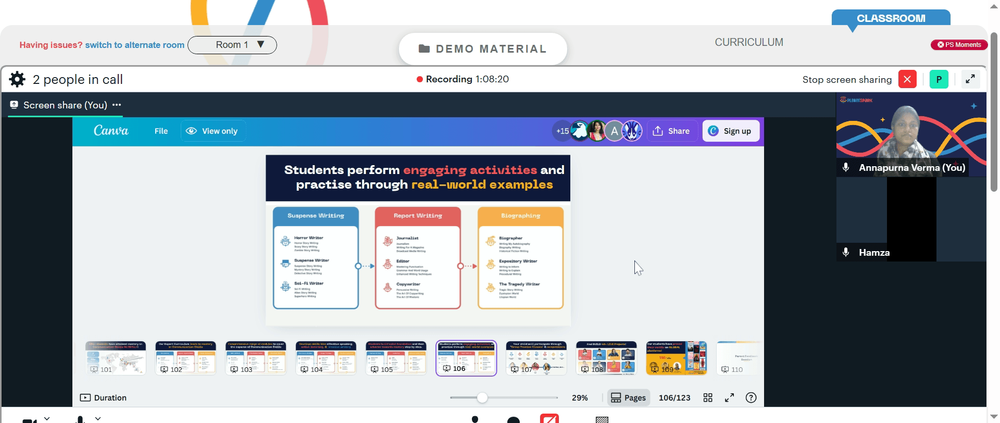Image resolution: width=1000 pixels, height=423 pixels.
Task: Select Hamza's video tile
Action: click(911, 219)
